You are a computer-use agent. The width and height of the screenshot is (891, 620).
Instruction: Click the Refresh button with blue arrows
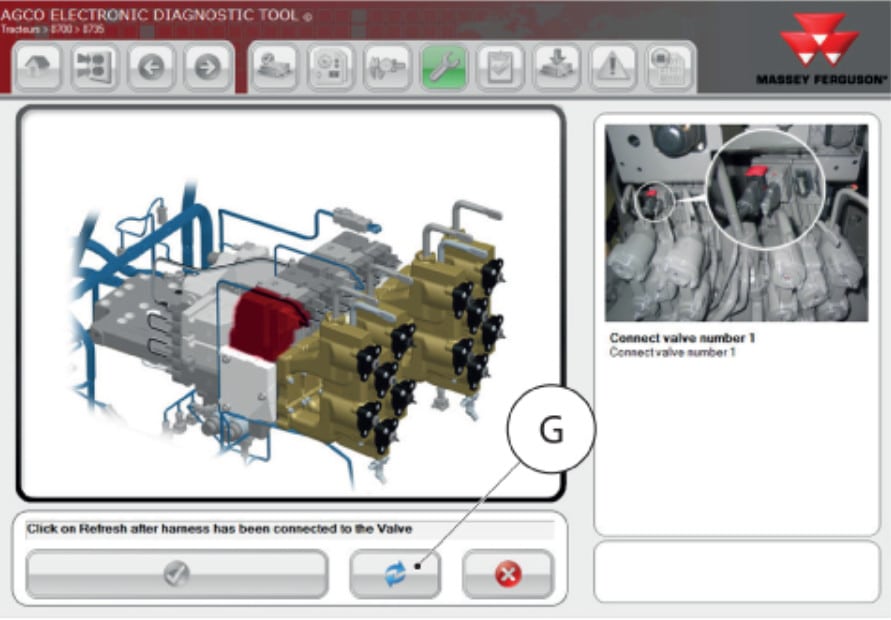tap(395, 574)
